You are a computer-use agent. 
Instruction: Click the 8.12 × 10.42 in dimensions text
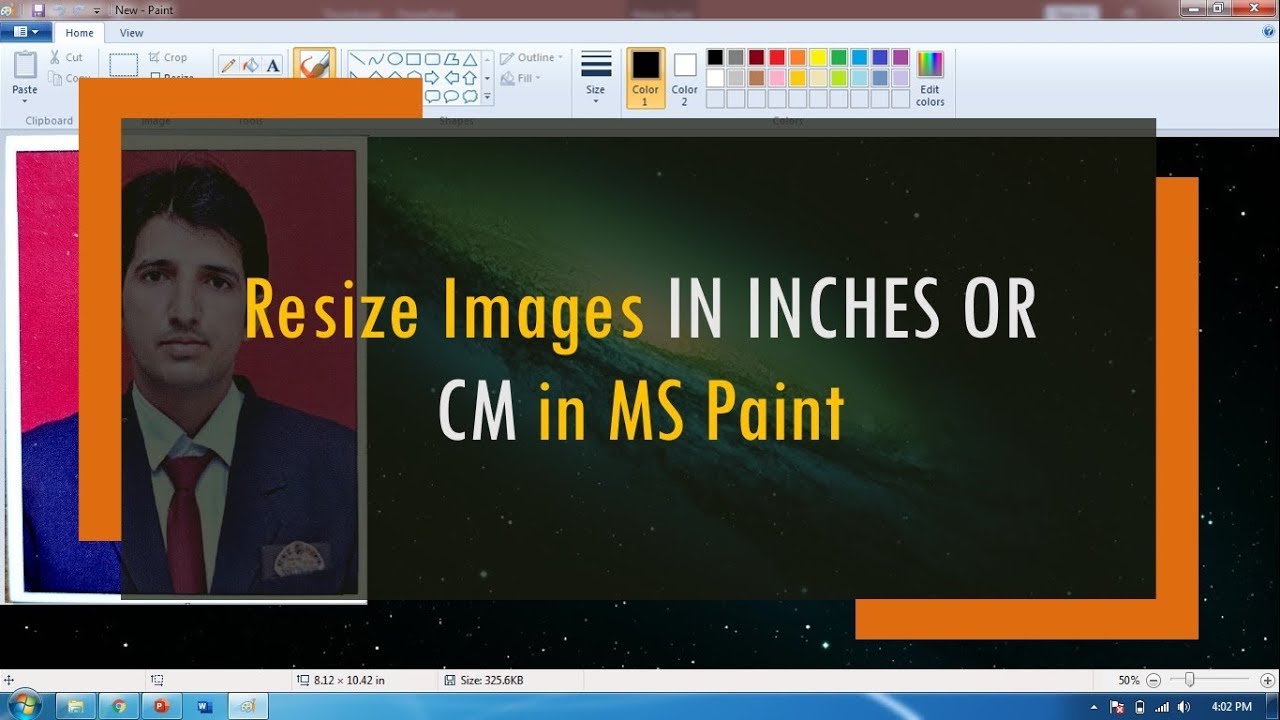[x=349, y=680]
